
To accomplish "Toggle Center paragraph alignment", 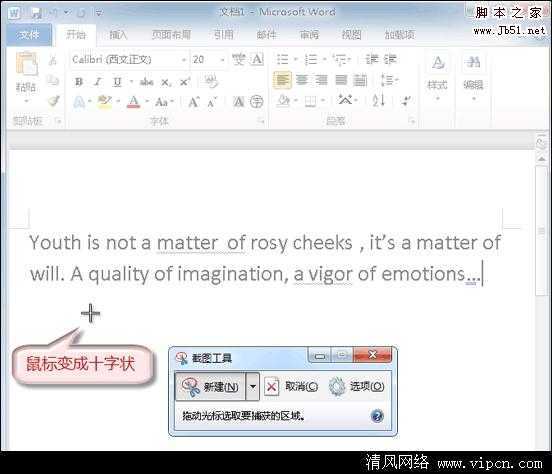I will pyautogui.click(x=302, y=80).
